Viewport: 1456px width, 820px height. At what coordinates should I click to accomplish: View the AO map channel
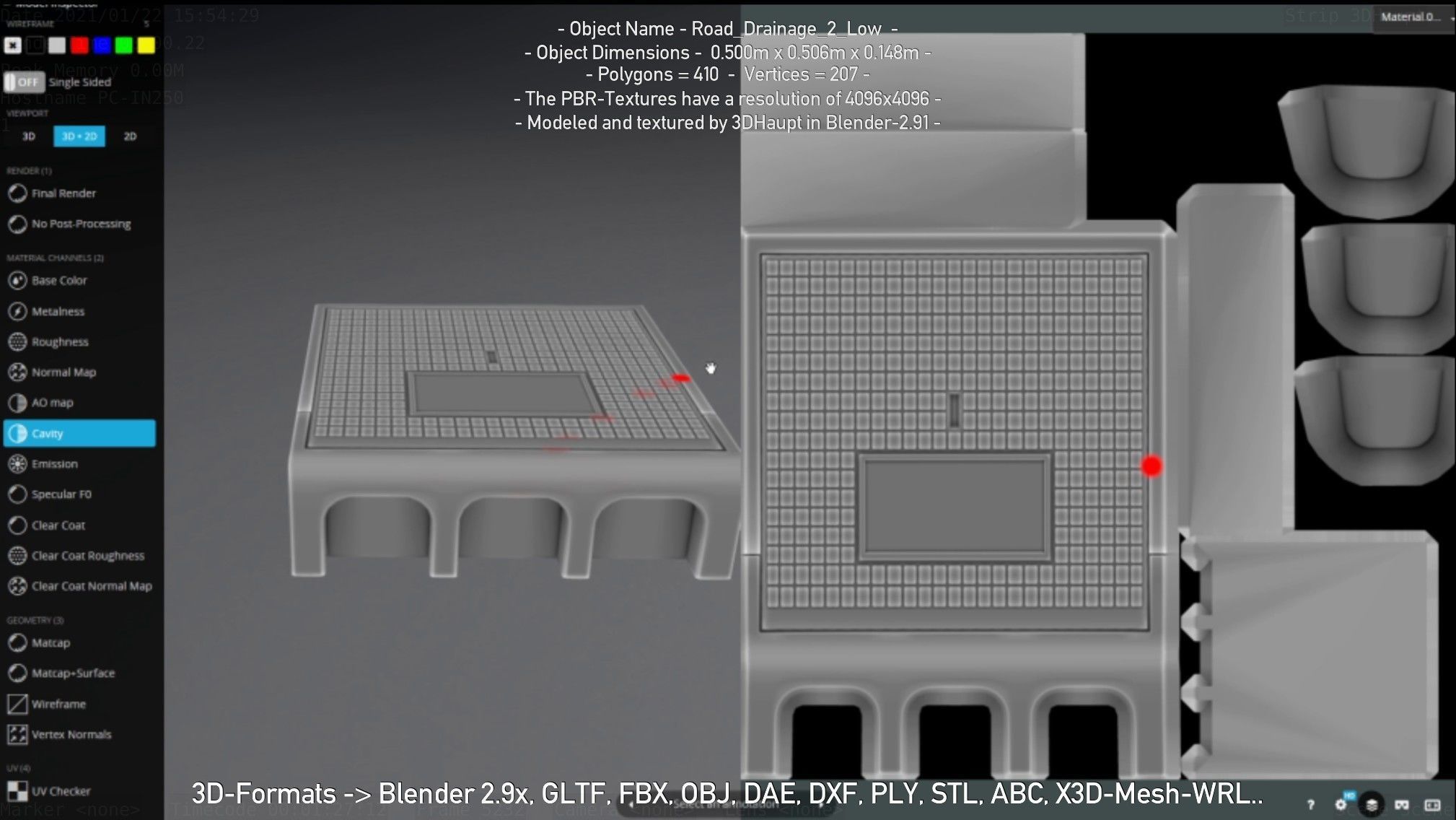coord(40,402)
